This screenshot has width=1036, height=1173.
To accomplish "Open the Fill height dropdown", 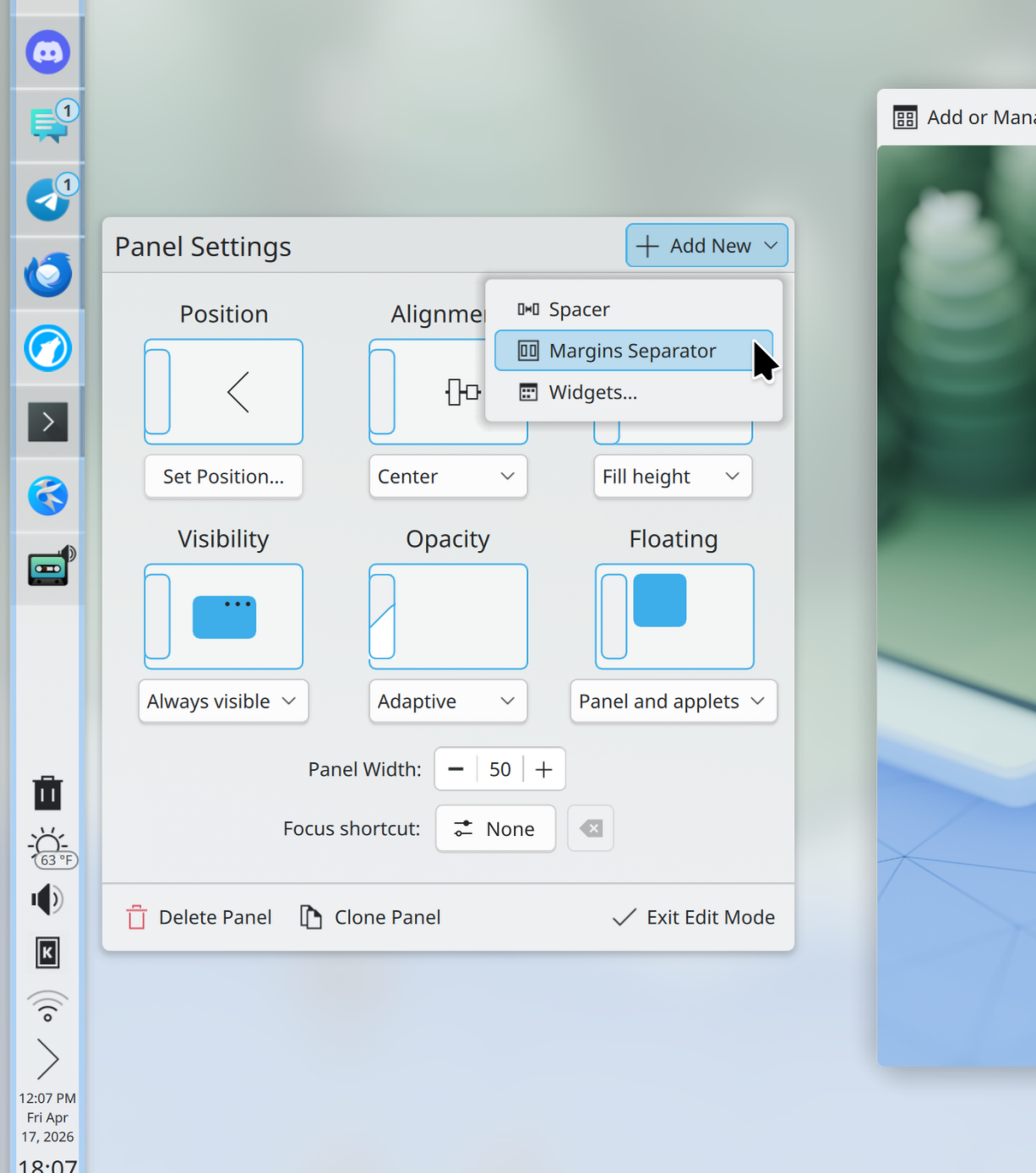I will 672,477.
